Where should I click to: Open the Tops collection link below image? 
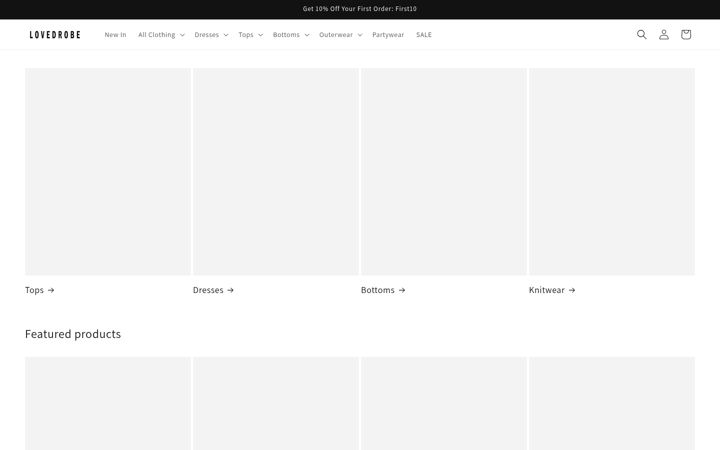click(x=40, y=290)
